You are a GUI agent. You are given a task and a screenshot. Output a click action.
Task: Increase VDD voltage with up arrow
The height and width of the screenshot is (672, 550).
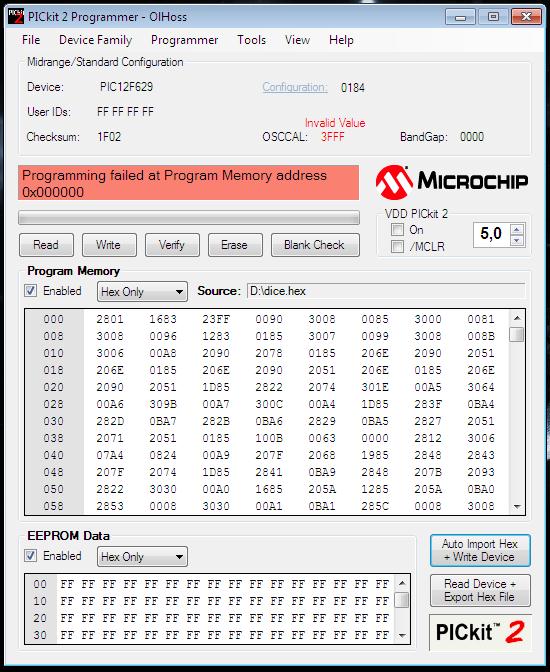pos(517,230)
